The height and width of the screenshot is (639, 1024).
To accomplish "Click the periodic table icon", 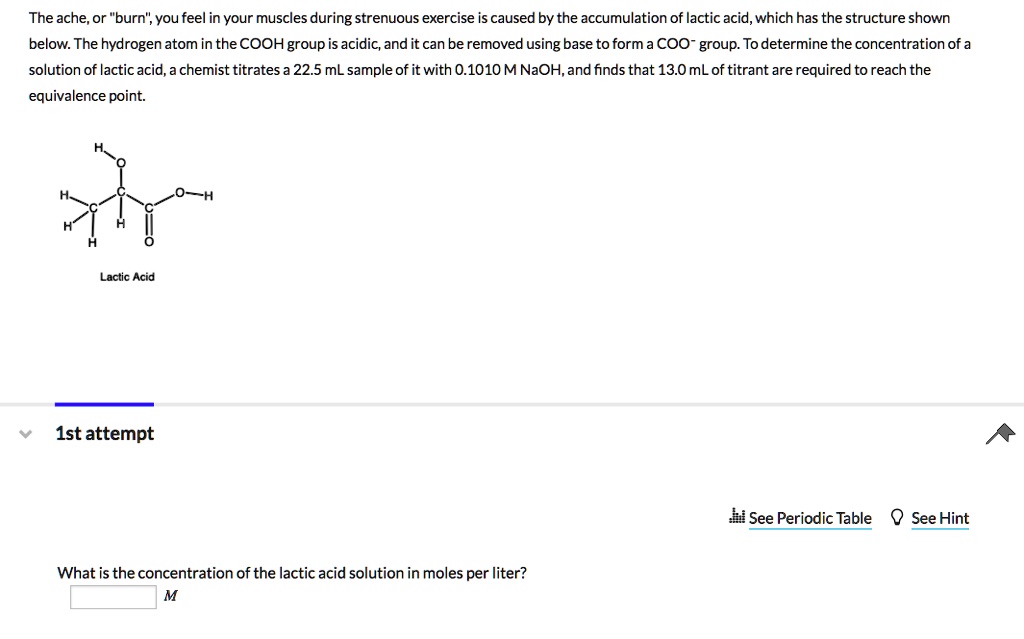I will (x=738, y=517).
